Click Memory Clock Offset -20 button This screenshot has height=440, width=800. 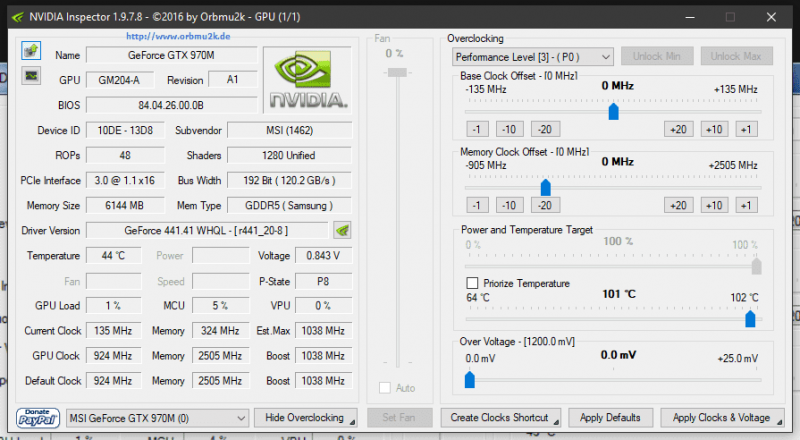click(x=545, y=206)
